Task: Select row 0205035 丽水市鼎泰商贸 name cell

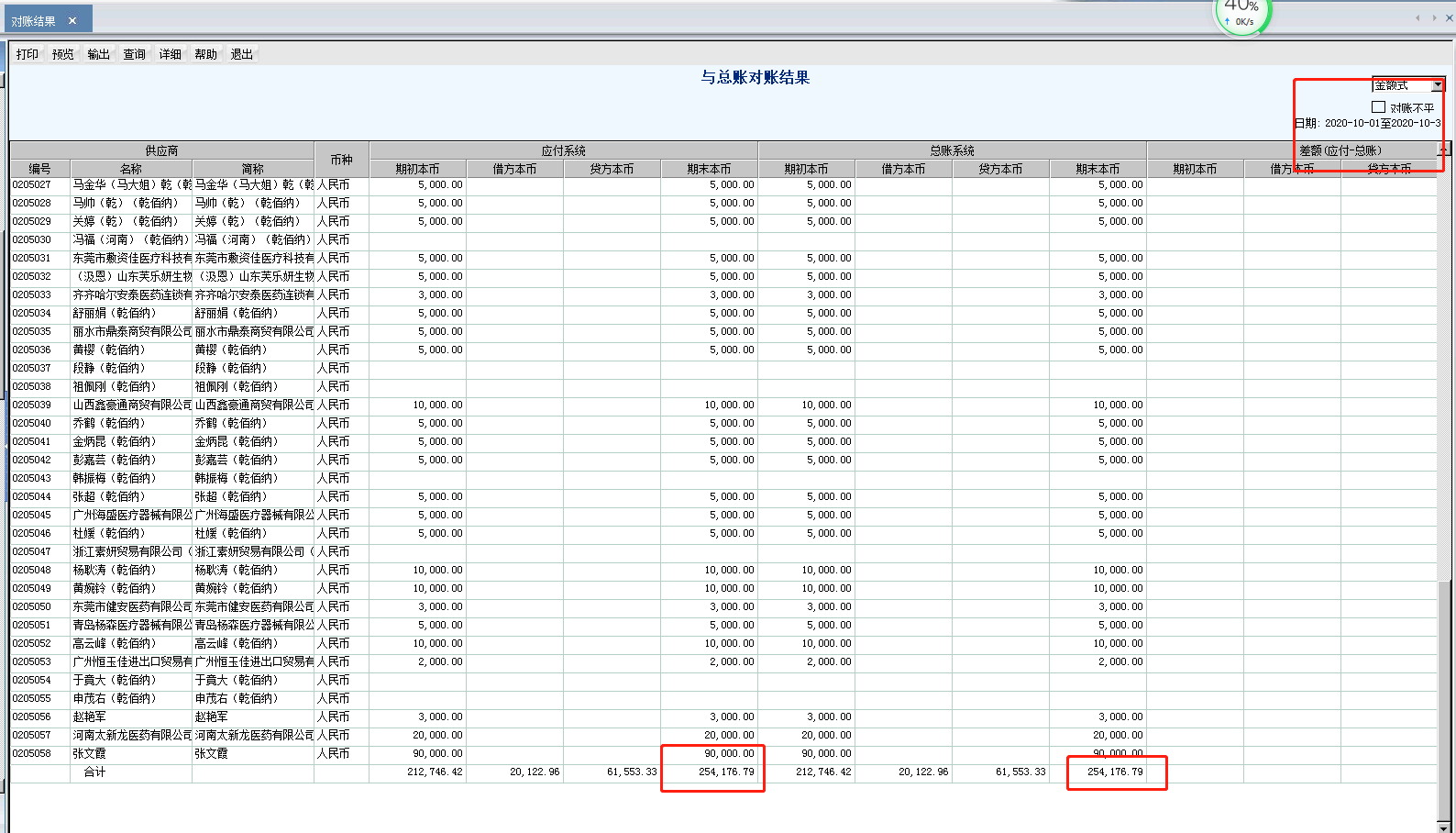Action: tap(131, 331)
